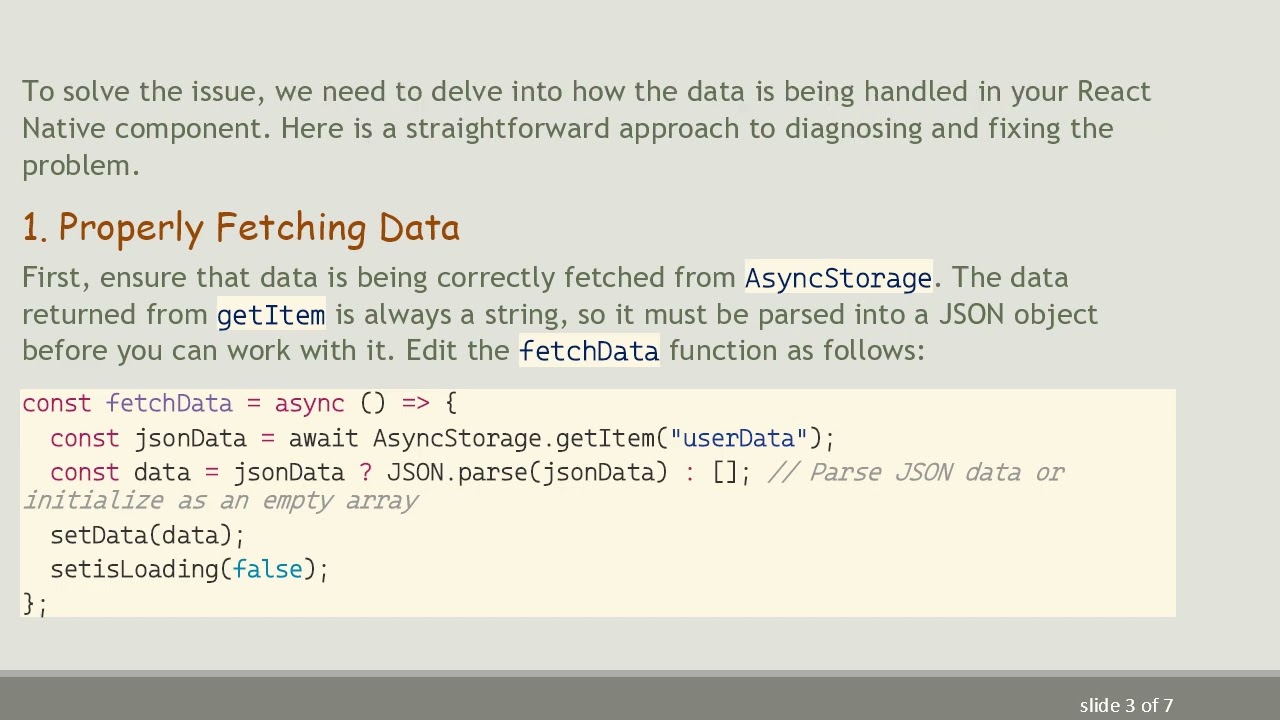Click the closing "};" of the code block

[x=34, y=603]
